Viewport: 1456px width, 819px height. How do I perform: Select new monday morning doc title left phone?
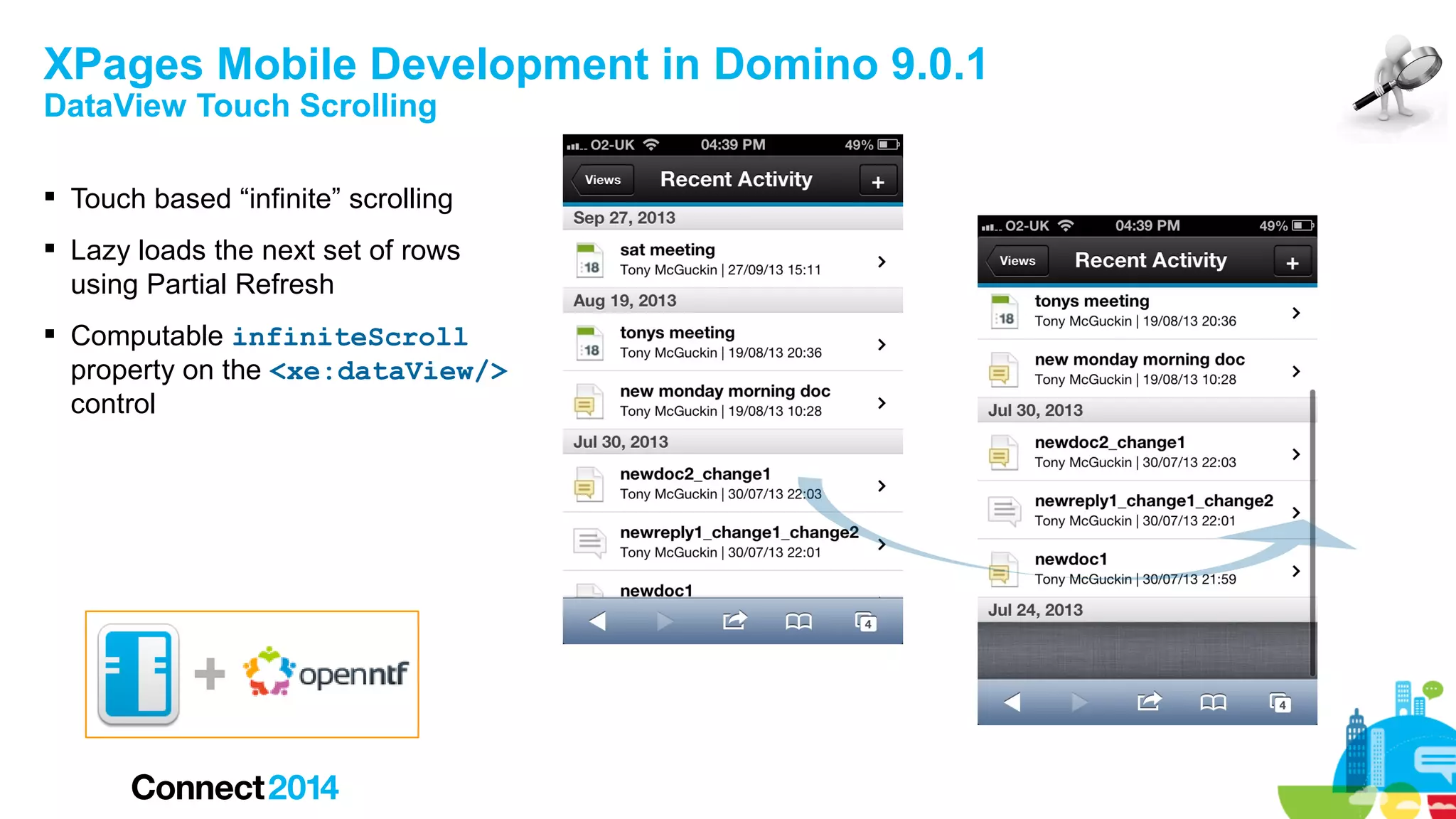click(724, 391)
